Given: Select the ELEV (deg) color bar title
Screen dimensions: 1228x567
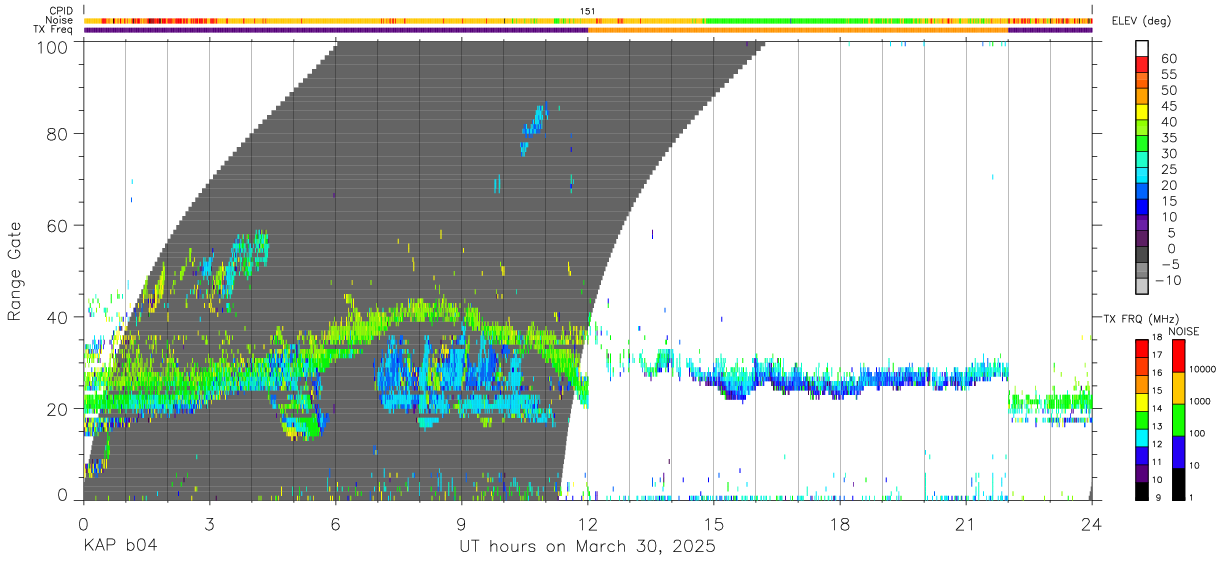Looking at the screenshot, I should (1143, 21).
